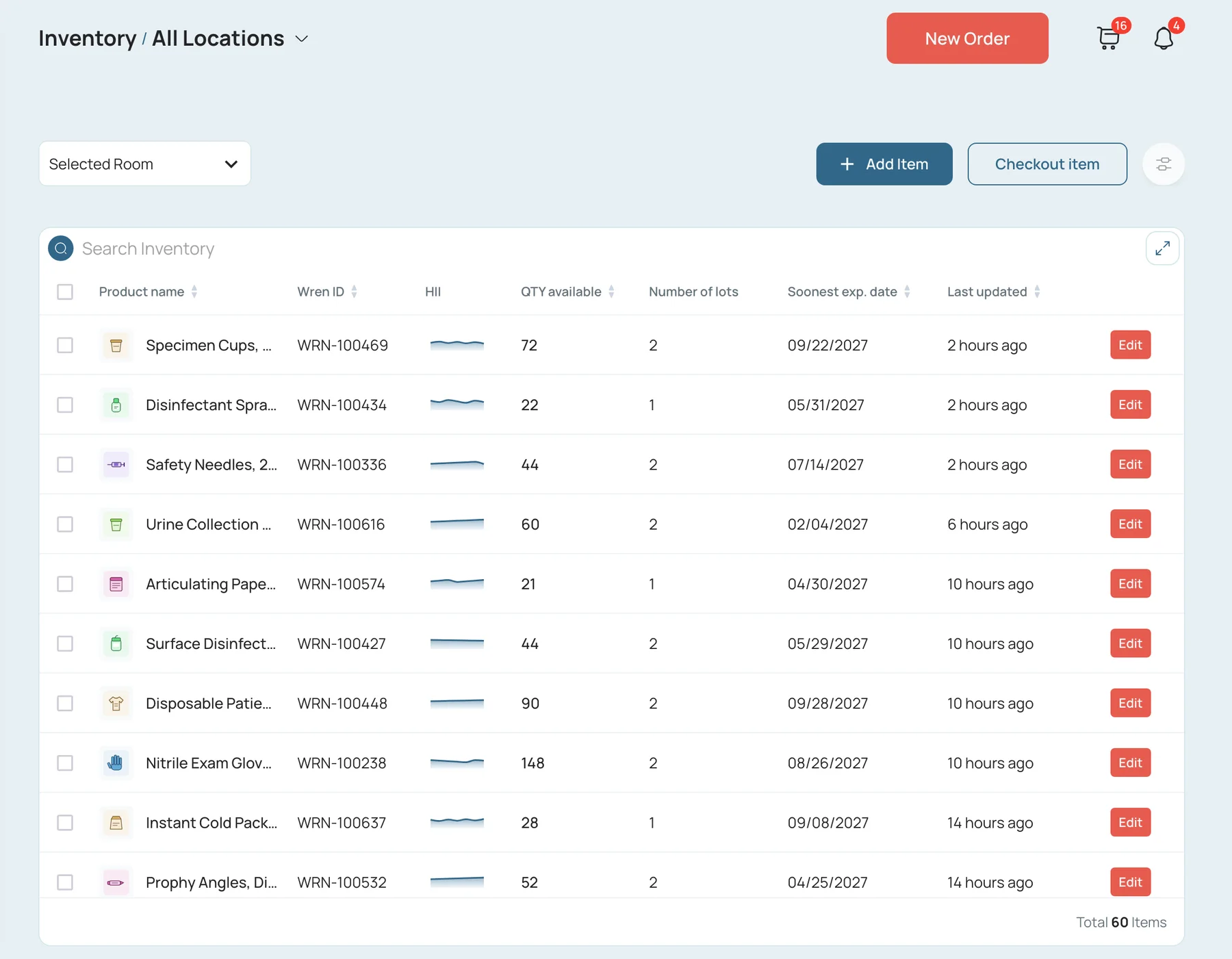Click the HII trend line for Articulating Paper
1232x959 pixels.
coord(457,584)
